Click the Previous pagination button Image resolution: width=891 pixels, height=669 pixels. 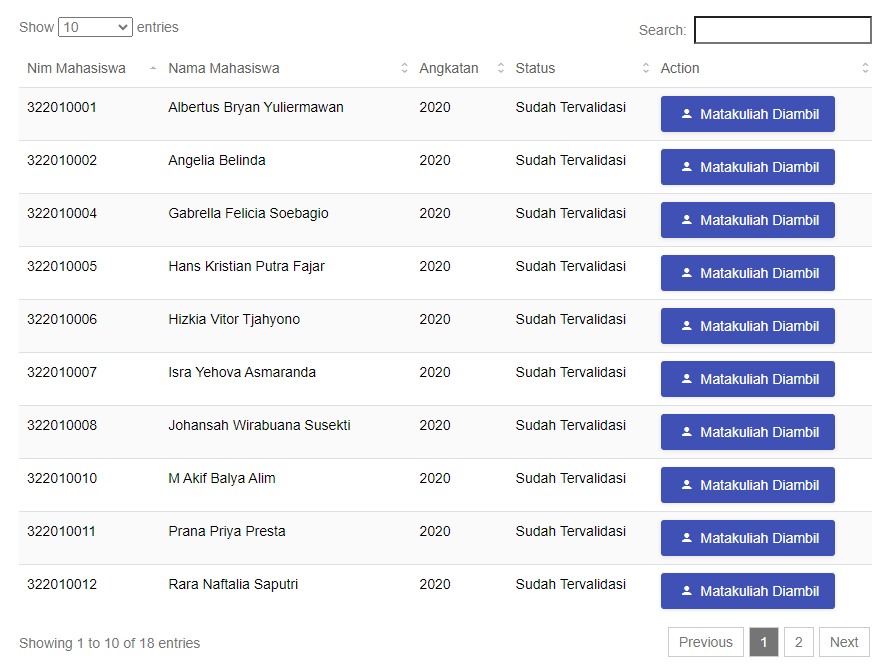[x=706, y=642]
